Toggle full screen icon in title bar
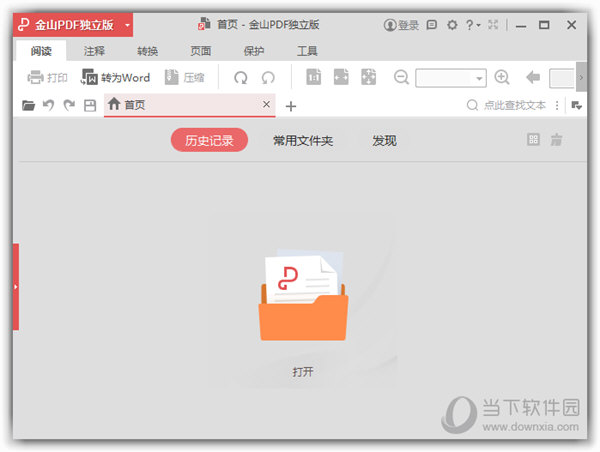600x452 pixels. coord(493,25)
